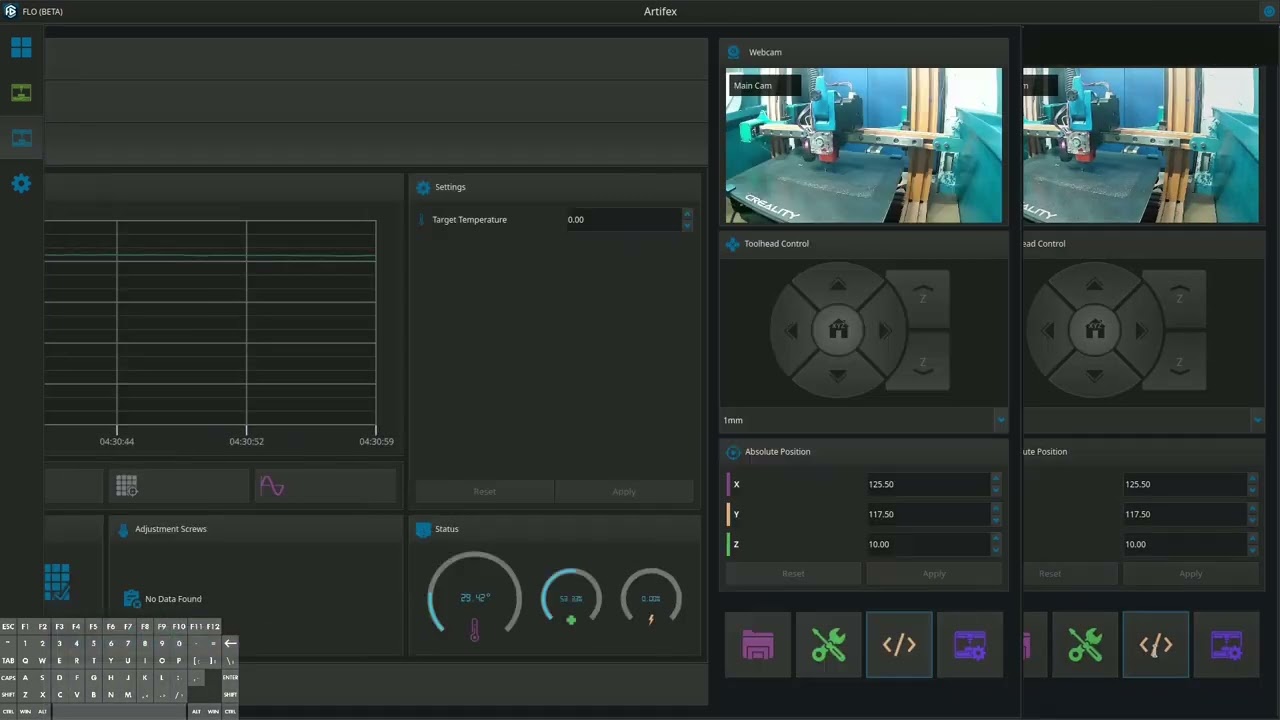Toggle CAPS on the on-screen keyboard
Viewport: 1280px width, 720px height.
[x=8, y=678]
